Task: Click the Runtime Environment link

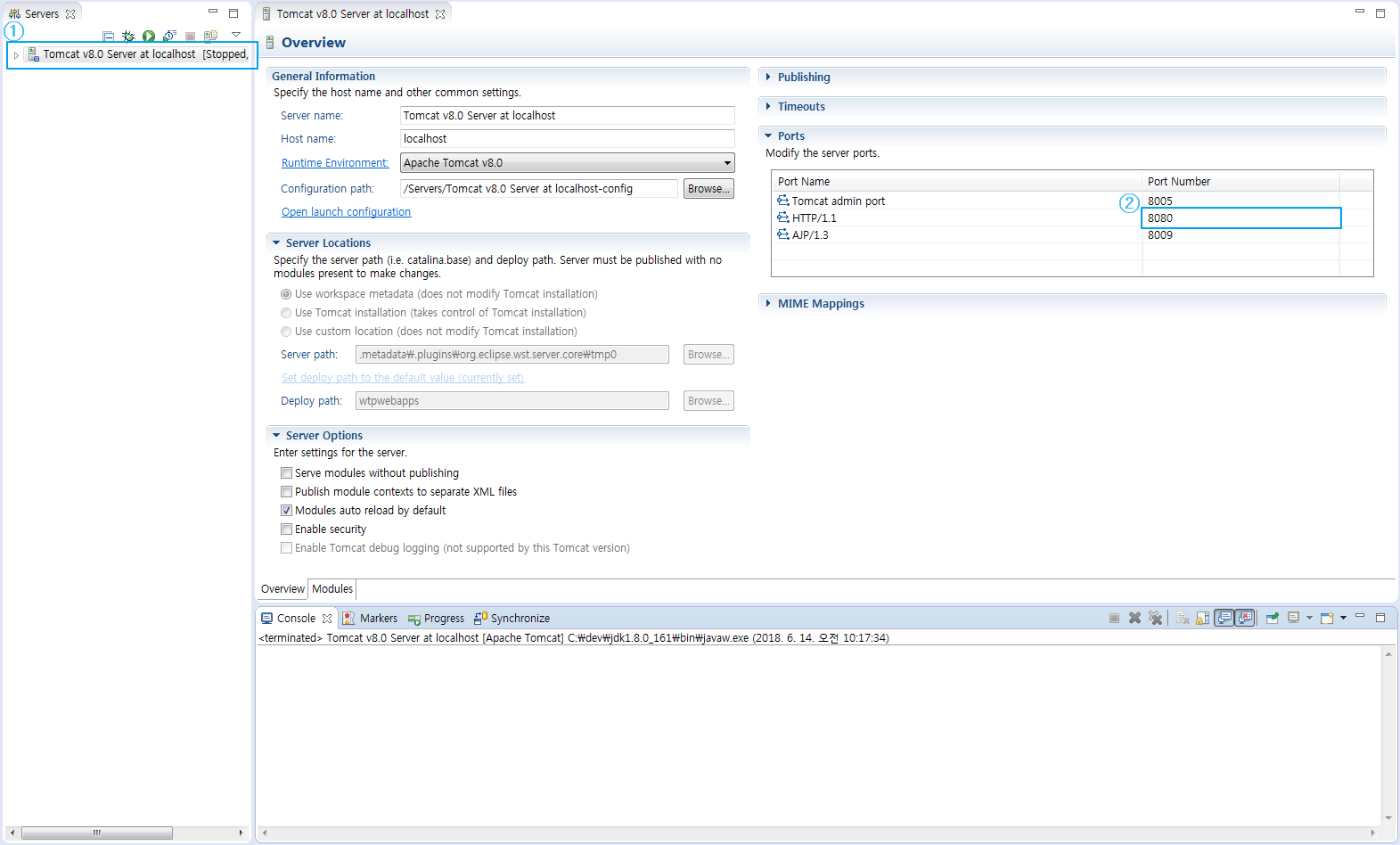Action: pyautogui.click(x=335, y=163)
